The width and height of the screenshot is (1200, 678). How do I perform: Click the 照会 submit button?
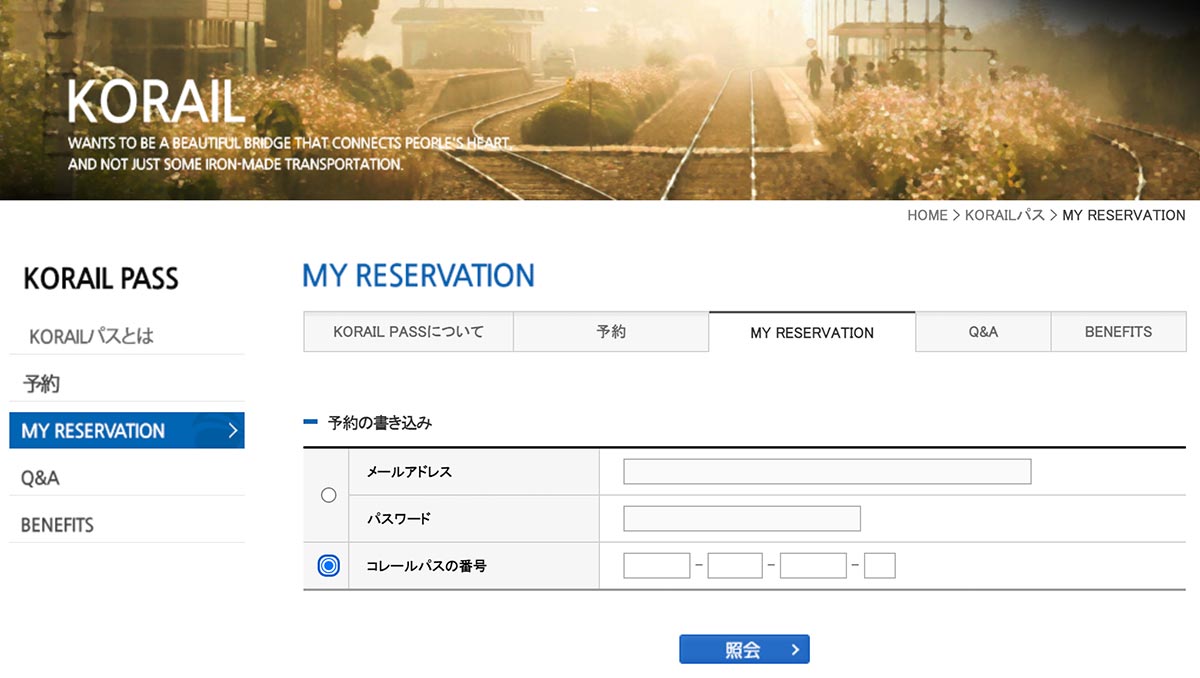pos(744,650)
